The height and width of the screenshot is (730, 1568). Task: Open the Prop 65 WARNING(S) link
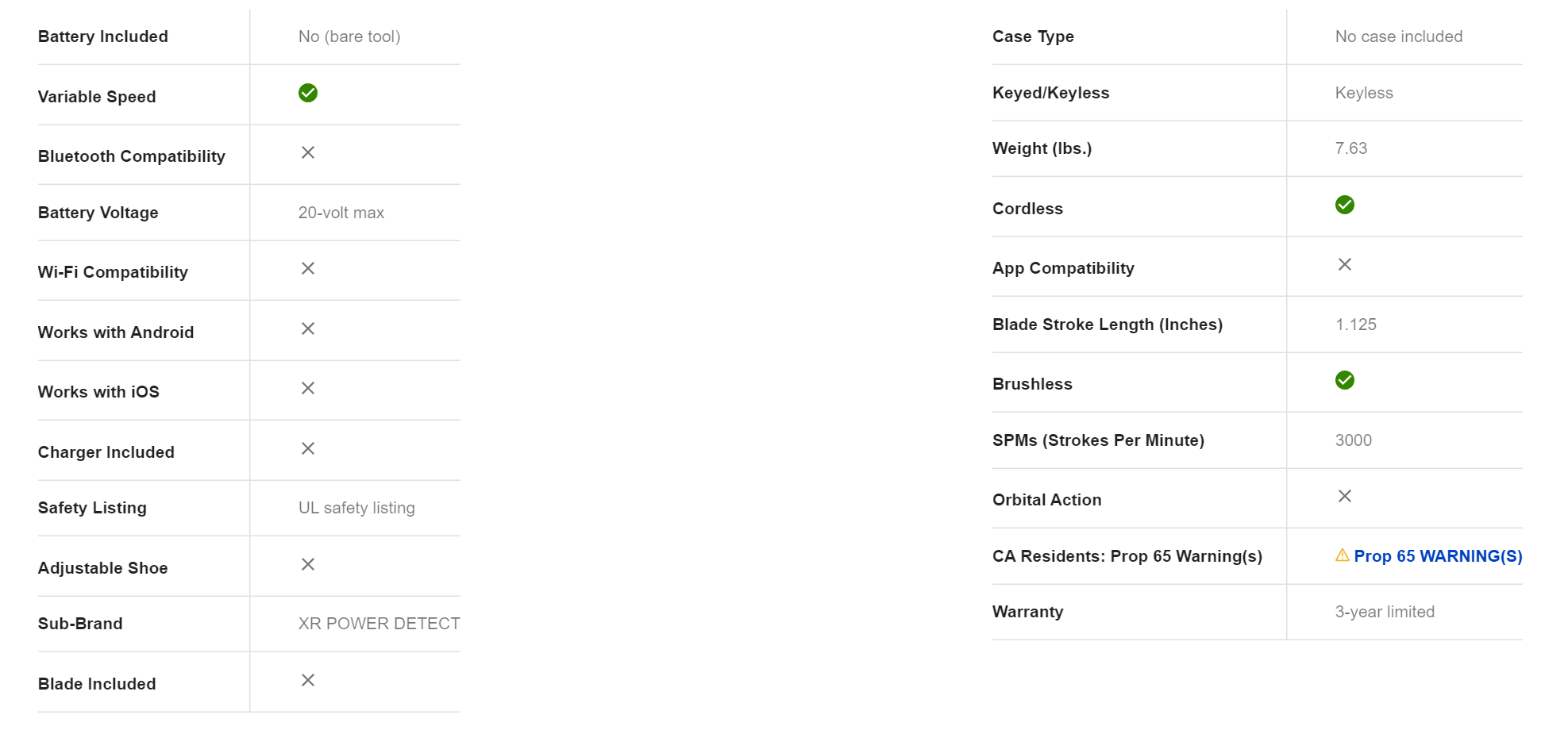click(x=1438, y=556)
